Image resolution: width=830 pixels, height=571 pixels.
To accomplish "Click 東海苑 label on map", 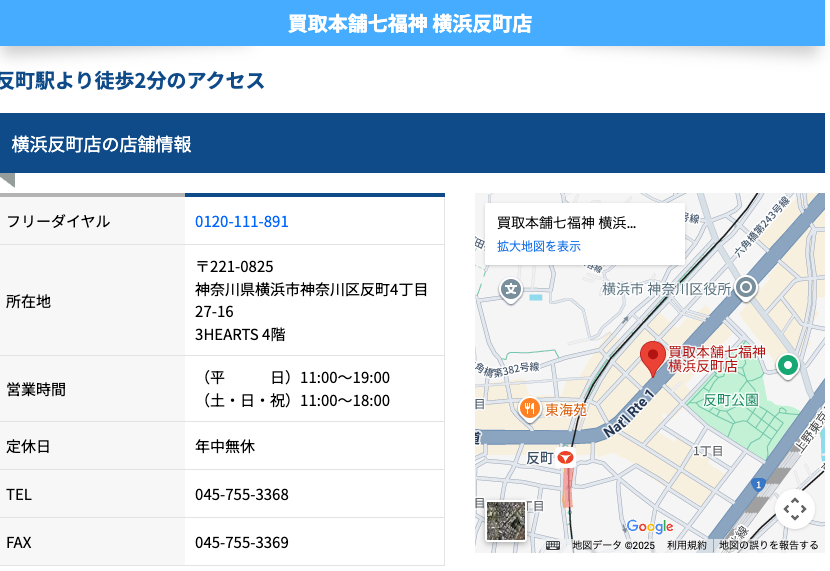I will tap(566, 410).
